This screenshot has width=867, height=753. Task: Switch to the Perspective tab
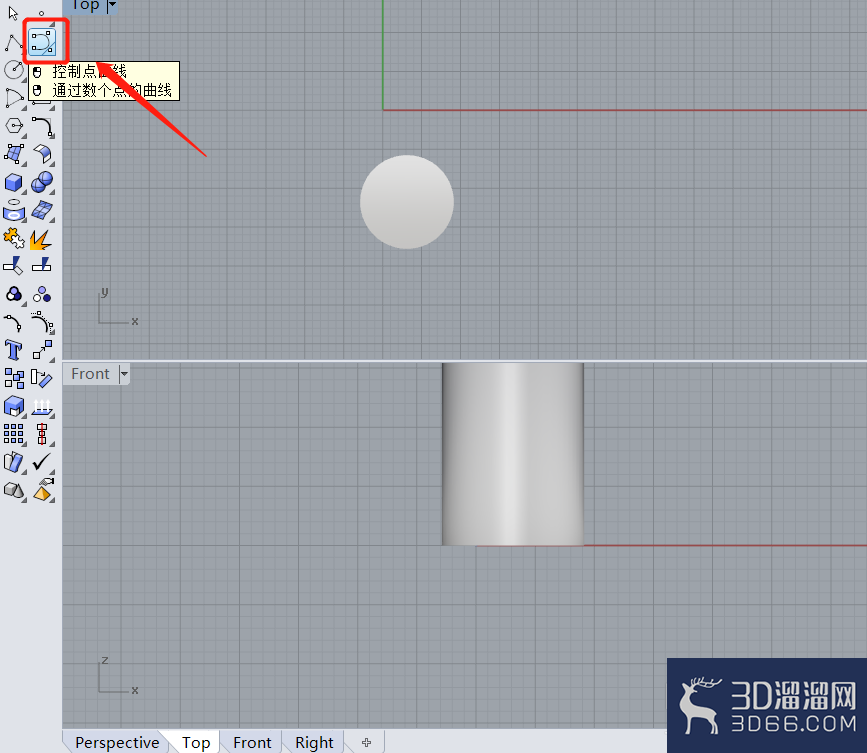click(x=117, y=742)
